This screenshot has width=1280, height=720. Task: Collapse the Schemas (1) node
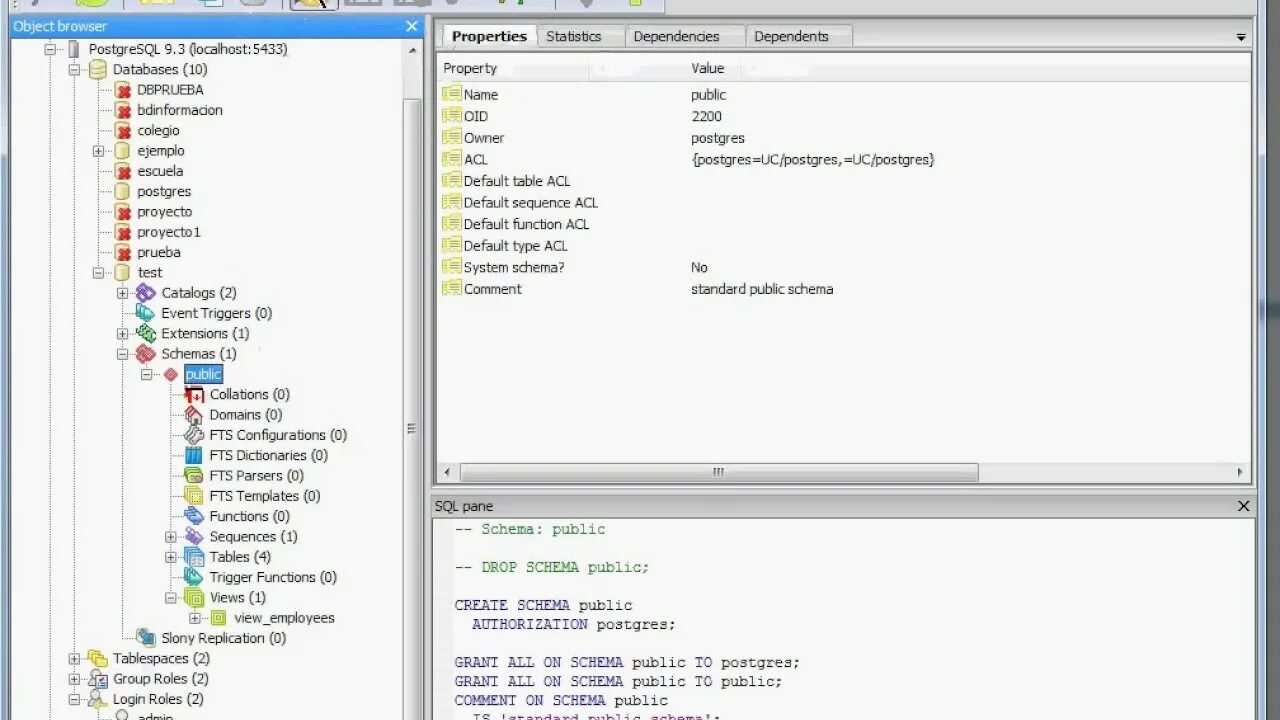[x=122, y=354]
